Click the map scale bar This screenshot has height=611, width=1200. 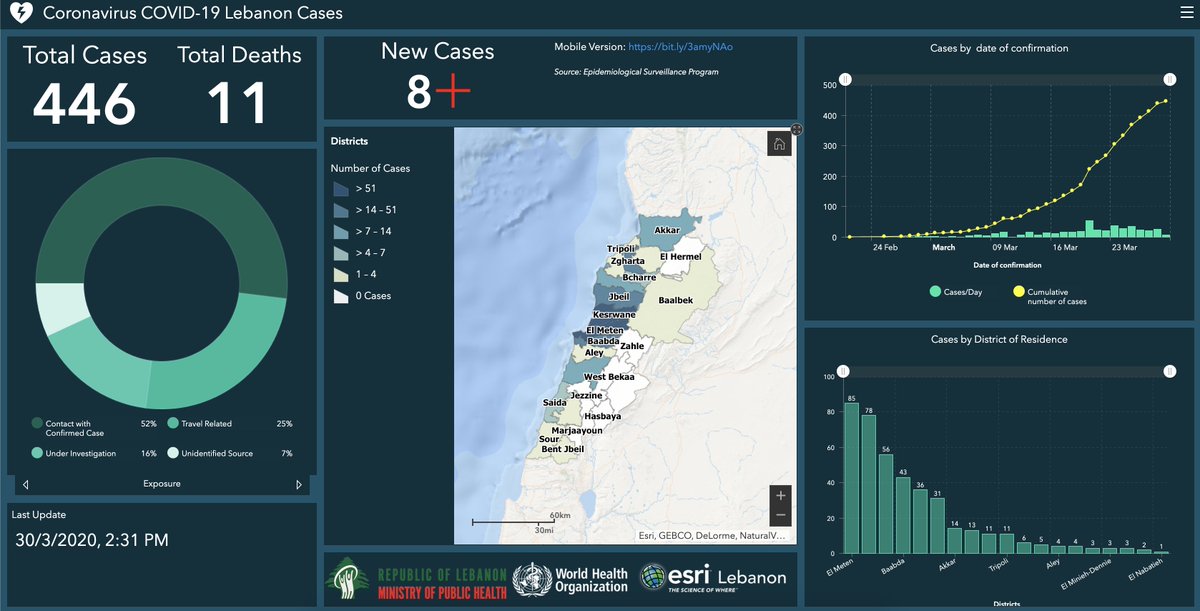[520, 522]
